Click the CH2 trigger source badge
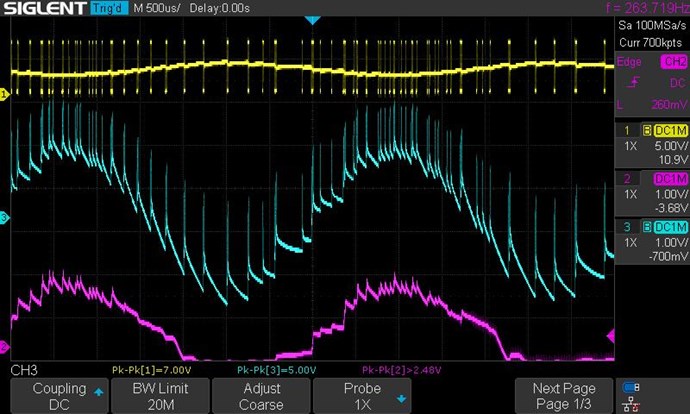 pos(674,62)
